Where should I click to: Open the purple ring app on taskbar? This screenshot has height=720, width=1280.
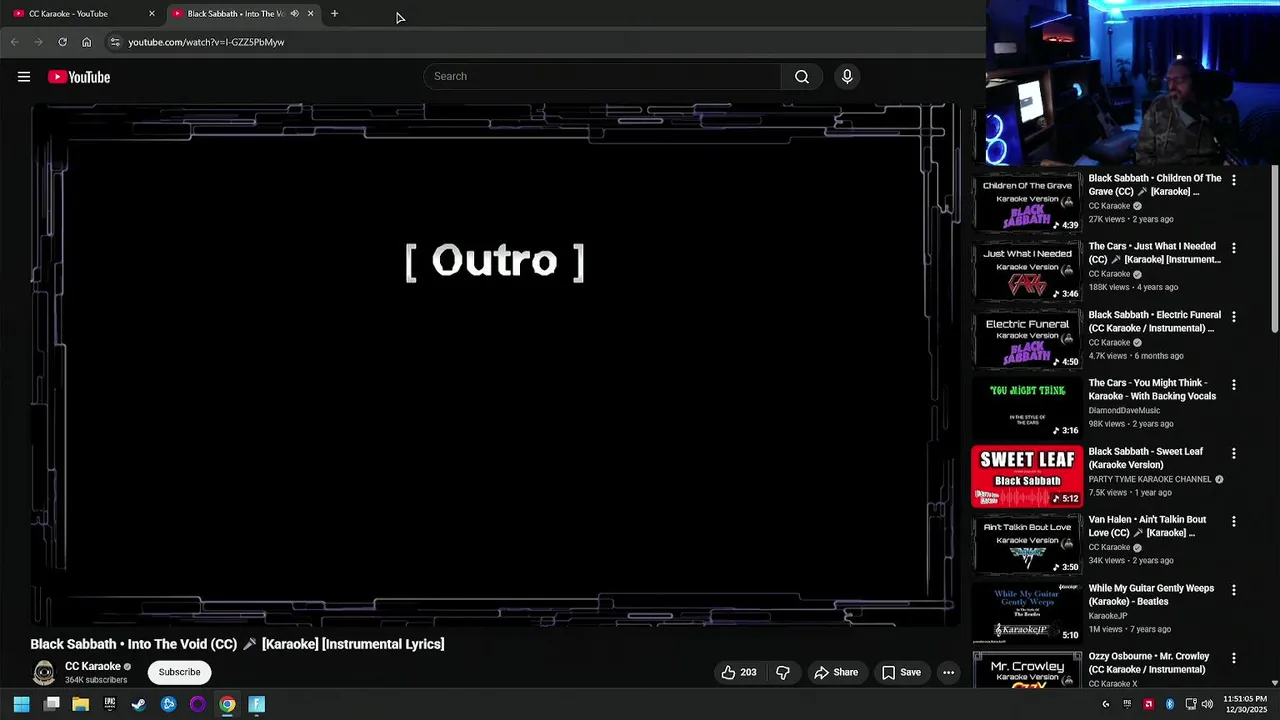pos(198,704)
